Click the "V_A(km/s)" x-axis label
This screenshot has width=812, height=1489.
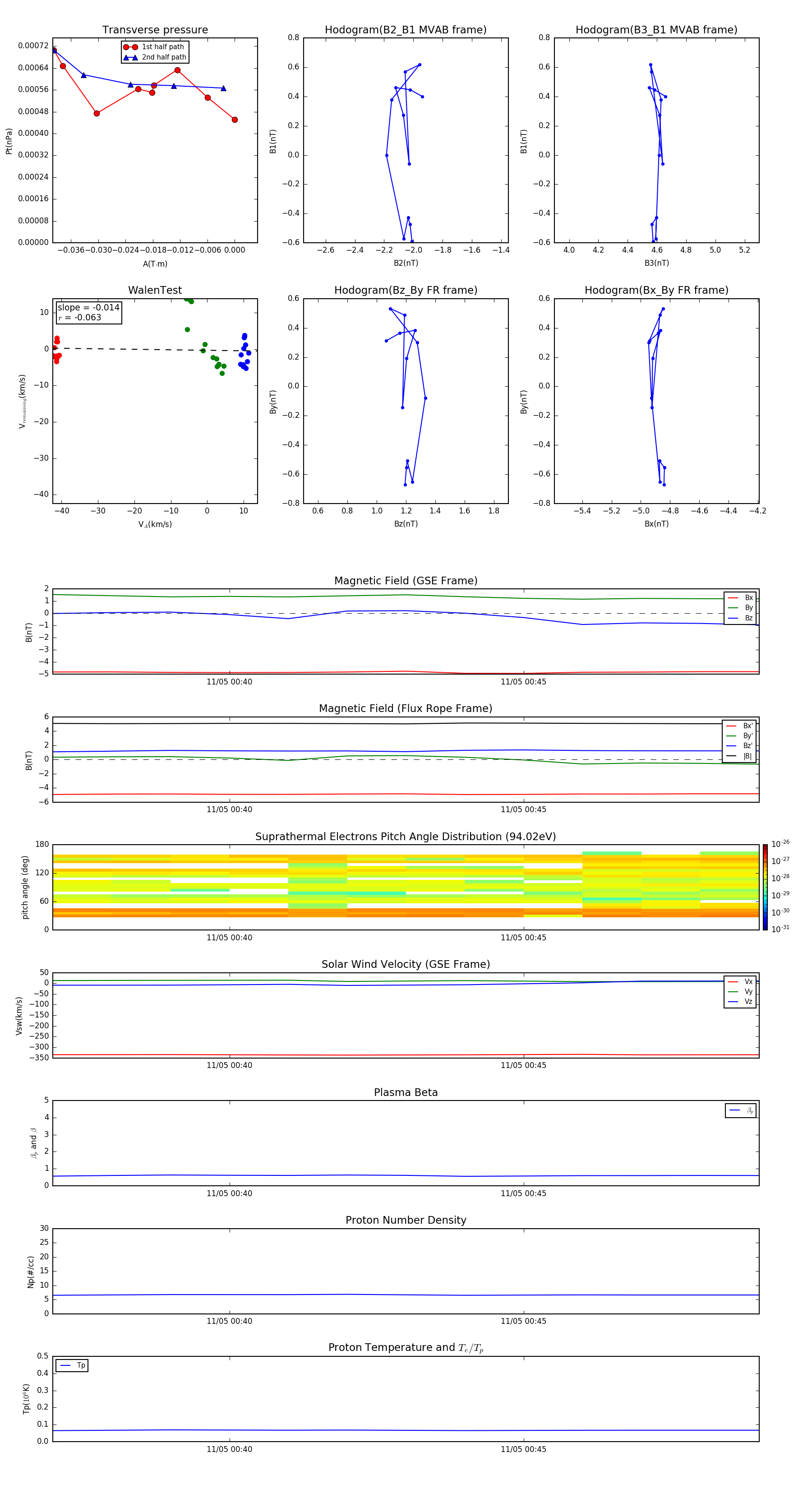[x=155, y=524]
